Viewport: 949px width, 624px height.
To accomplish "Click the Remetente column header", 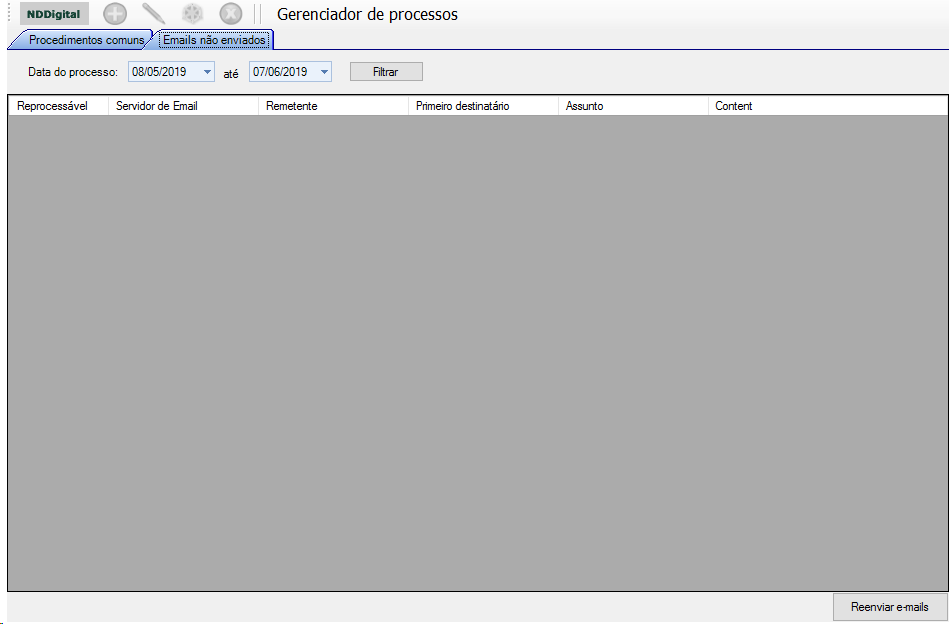I will pyautogui.click(x=332, y=106).
